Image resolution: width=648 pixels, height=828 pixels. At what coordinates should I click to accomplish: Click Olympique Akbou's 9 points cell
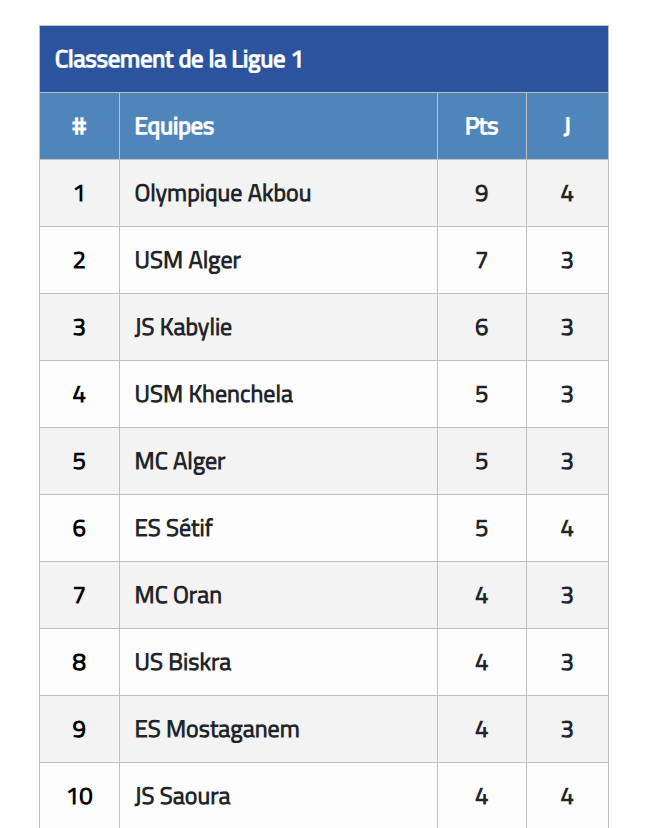pos(482,193)
